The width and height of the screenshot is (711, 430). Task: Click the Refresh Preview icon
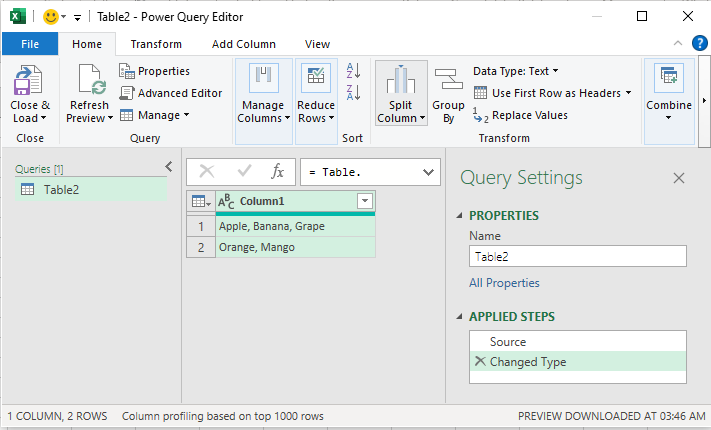click(92, 80)
